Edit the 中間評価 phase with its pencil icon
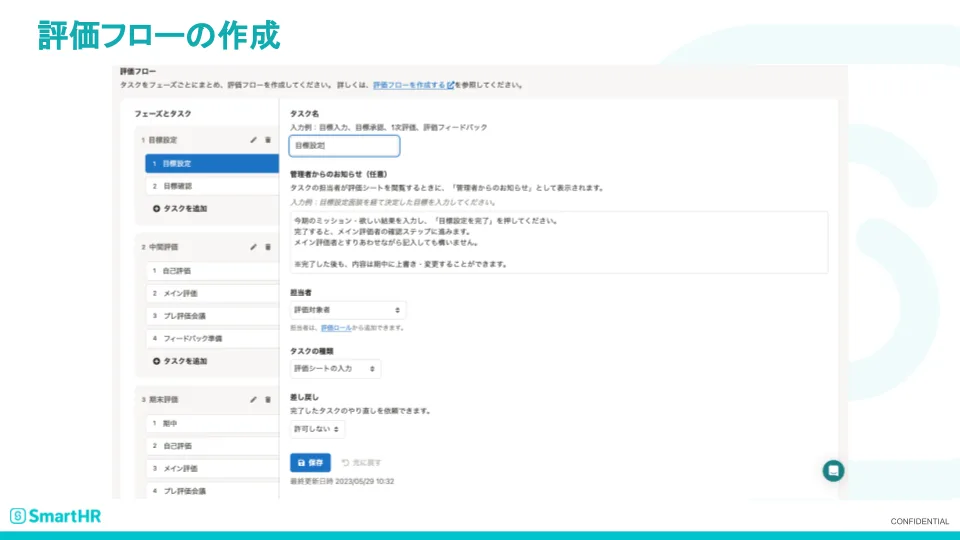 tap(253, 247)
